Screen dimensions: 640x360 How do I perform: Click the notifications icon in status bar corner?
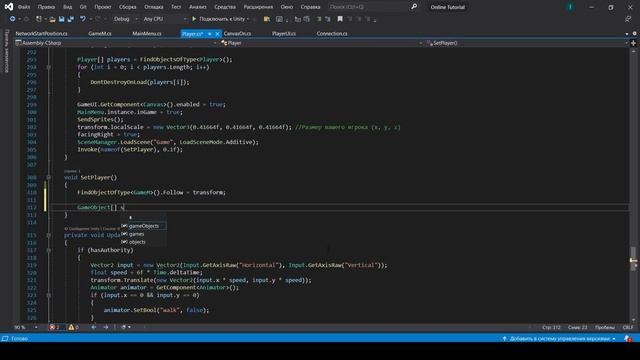pos(628,339)
